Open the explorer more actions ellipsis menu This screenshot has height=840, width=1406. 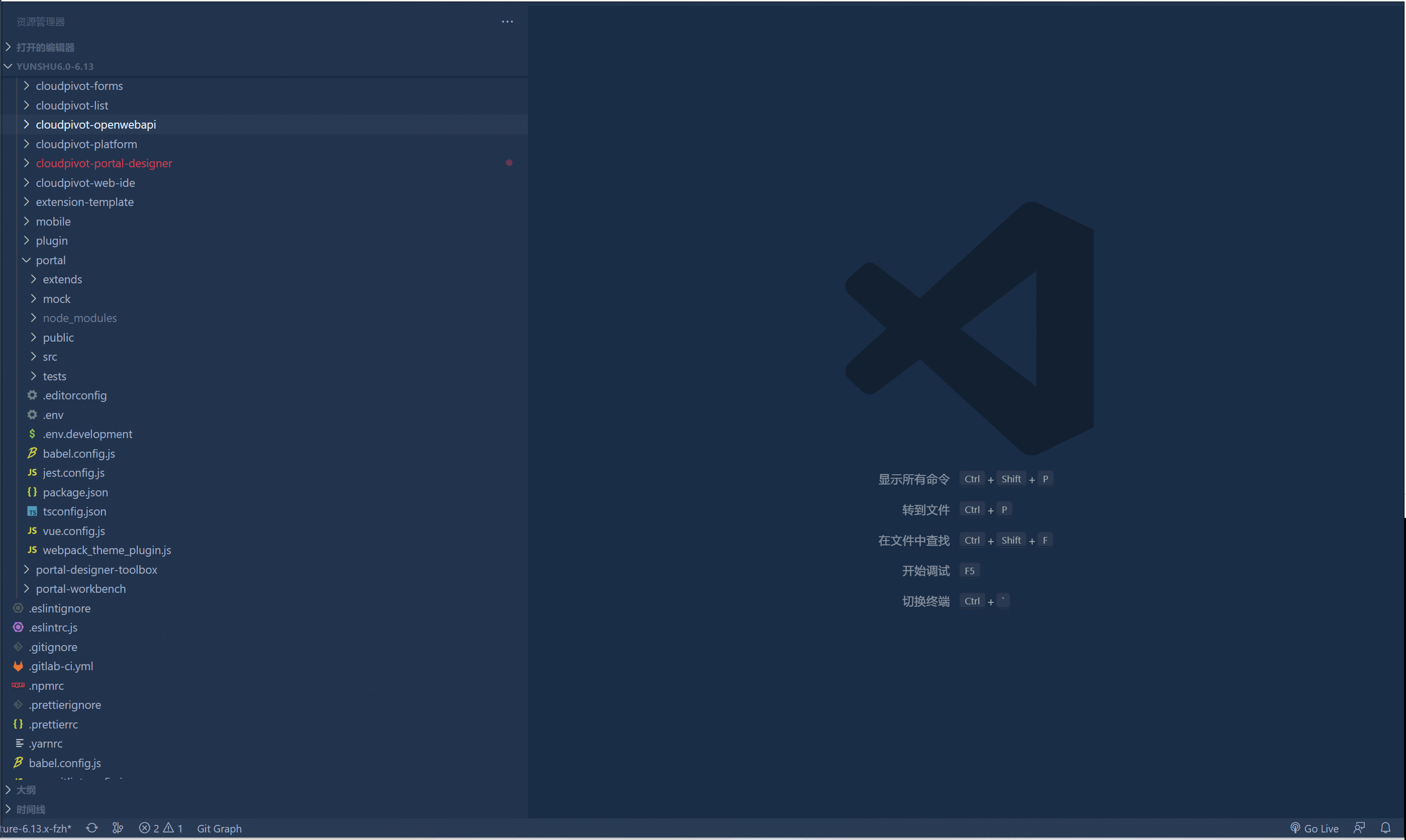tap(507, 22)
